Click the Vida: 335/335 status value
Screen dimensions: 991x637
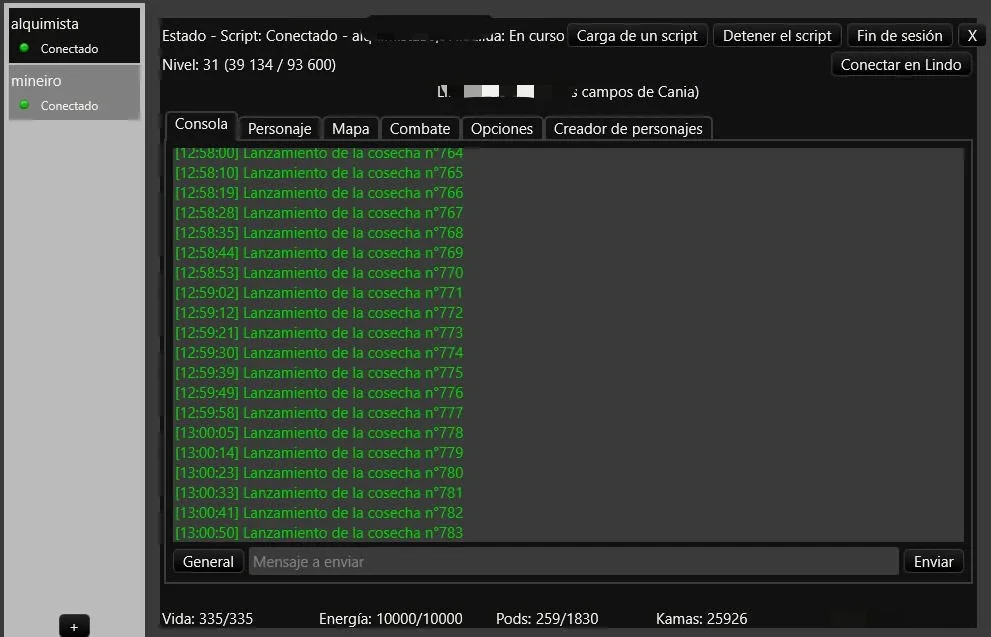coord(207,619)
